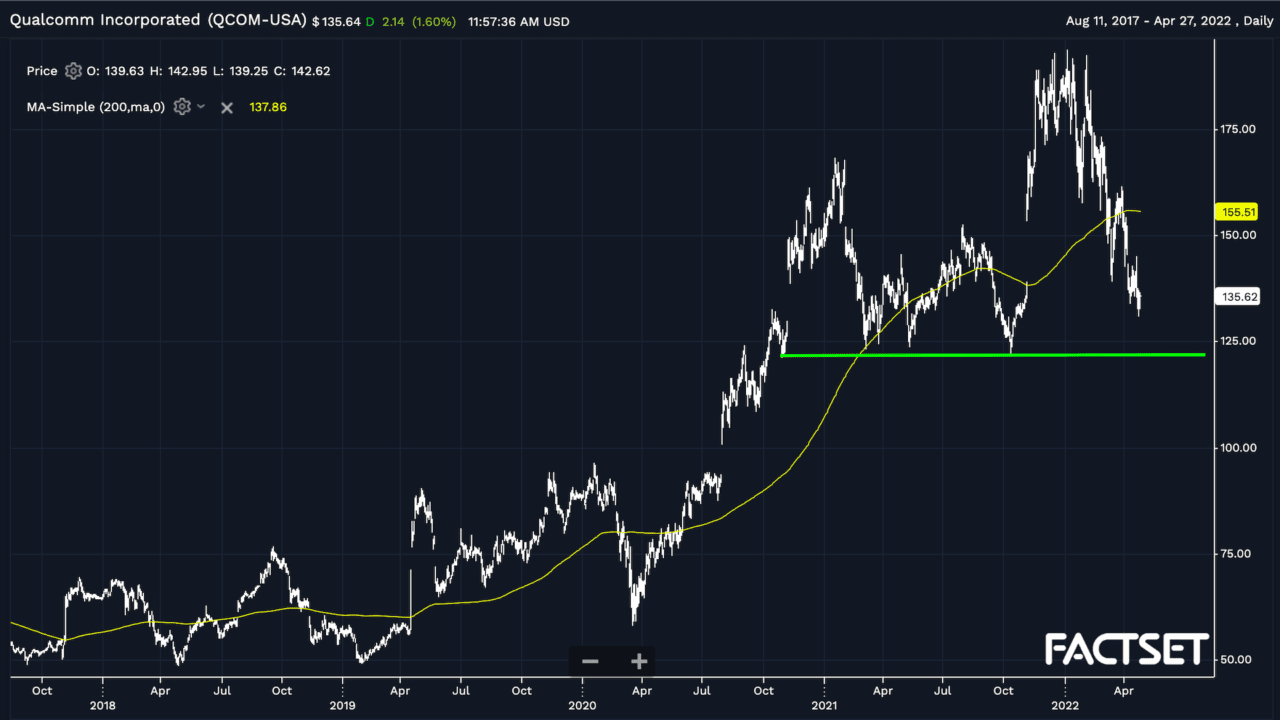
Task: Select the MA-Simple (200,ma,0) legend label
Action: 95,107
